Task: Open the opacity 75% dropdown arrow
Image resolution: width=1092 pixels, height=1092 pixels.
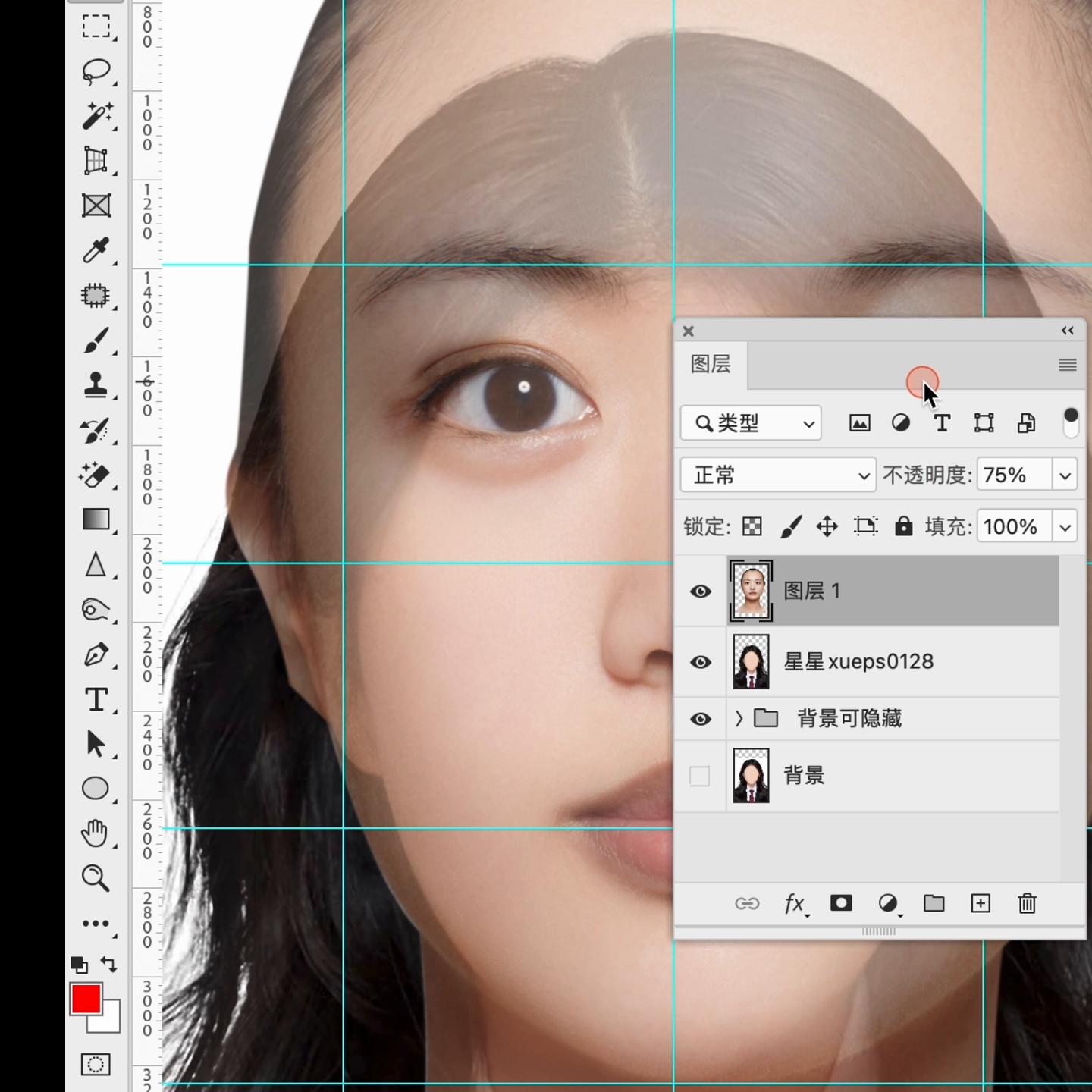Action: 1065,475
